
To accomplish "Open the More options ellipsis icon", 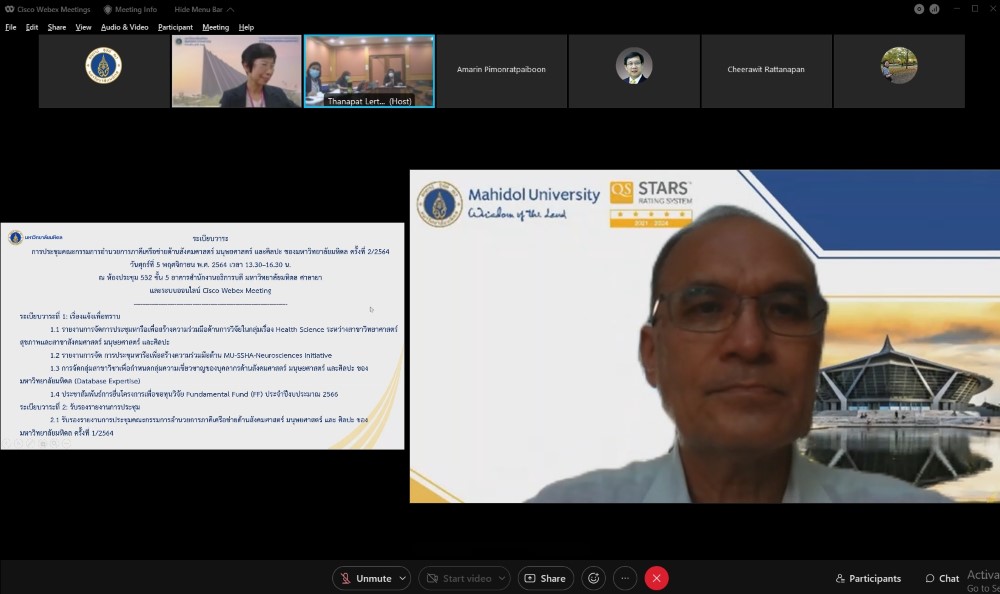I will pos(625,578).
